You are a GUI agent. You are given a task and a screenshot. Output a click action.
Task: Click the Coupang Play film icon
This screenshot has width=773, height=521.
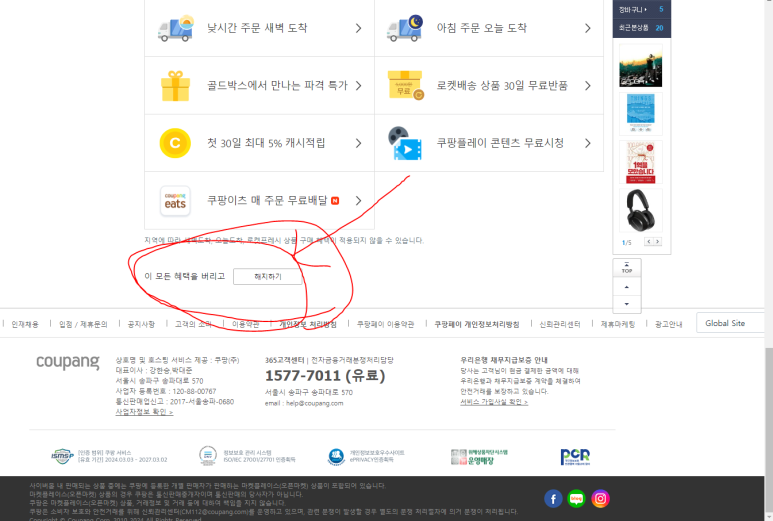click(405, 143)
